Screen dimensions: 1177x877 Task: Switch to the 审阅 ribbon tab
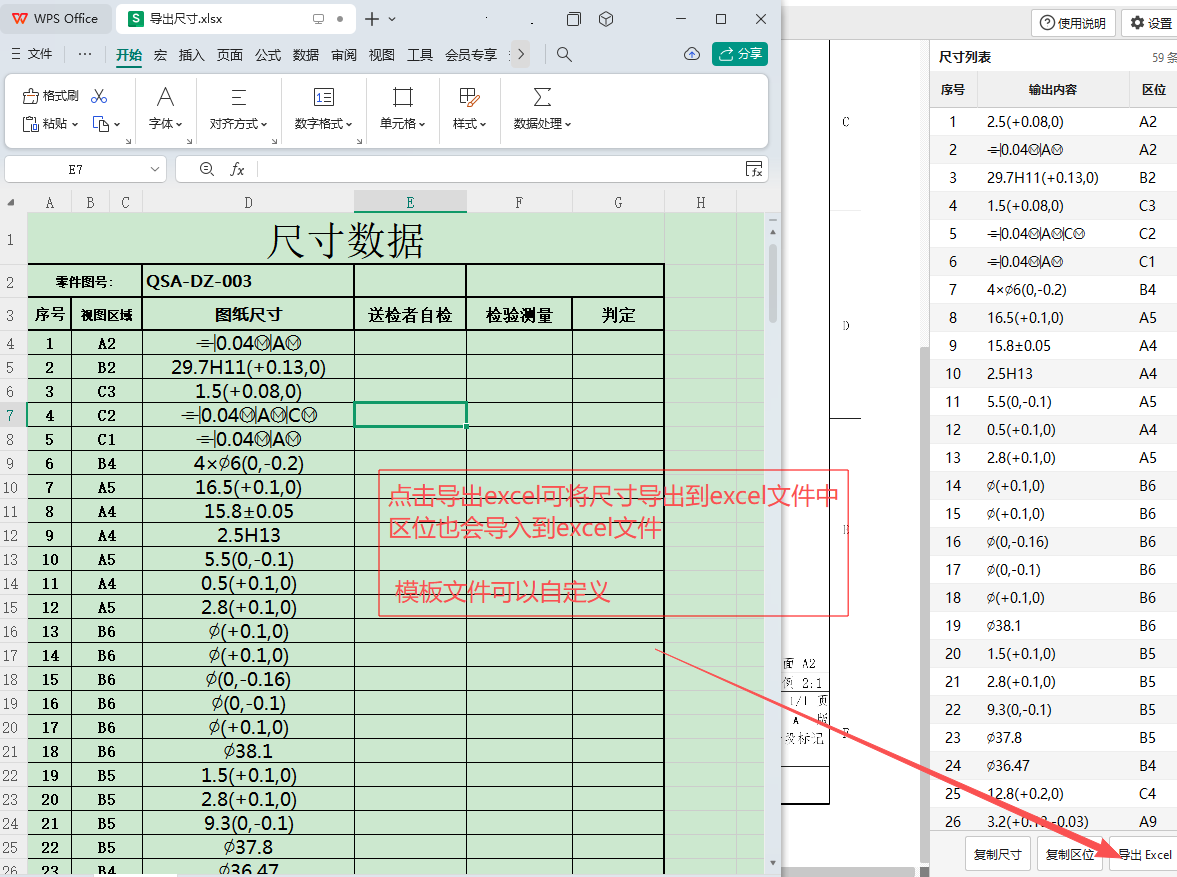click(344, 55)
